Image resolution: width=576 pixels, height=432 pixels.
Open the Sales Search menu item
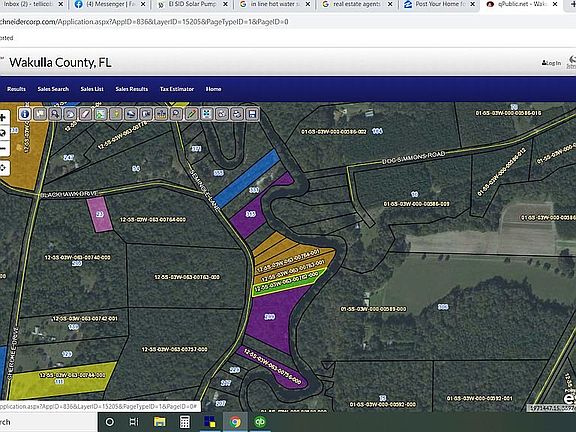click(53, 89)
